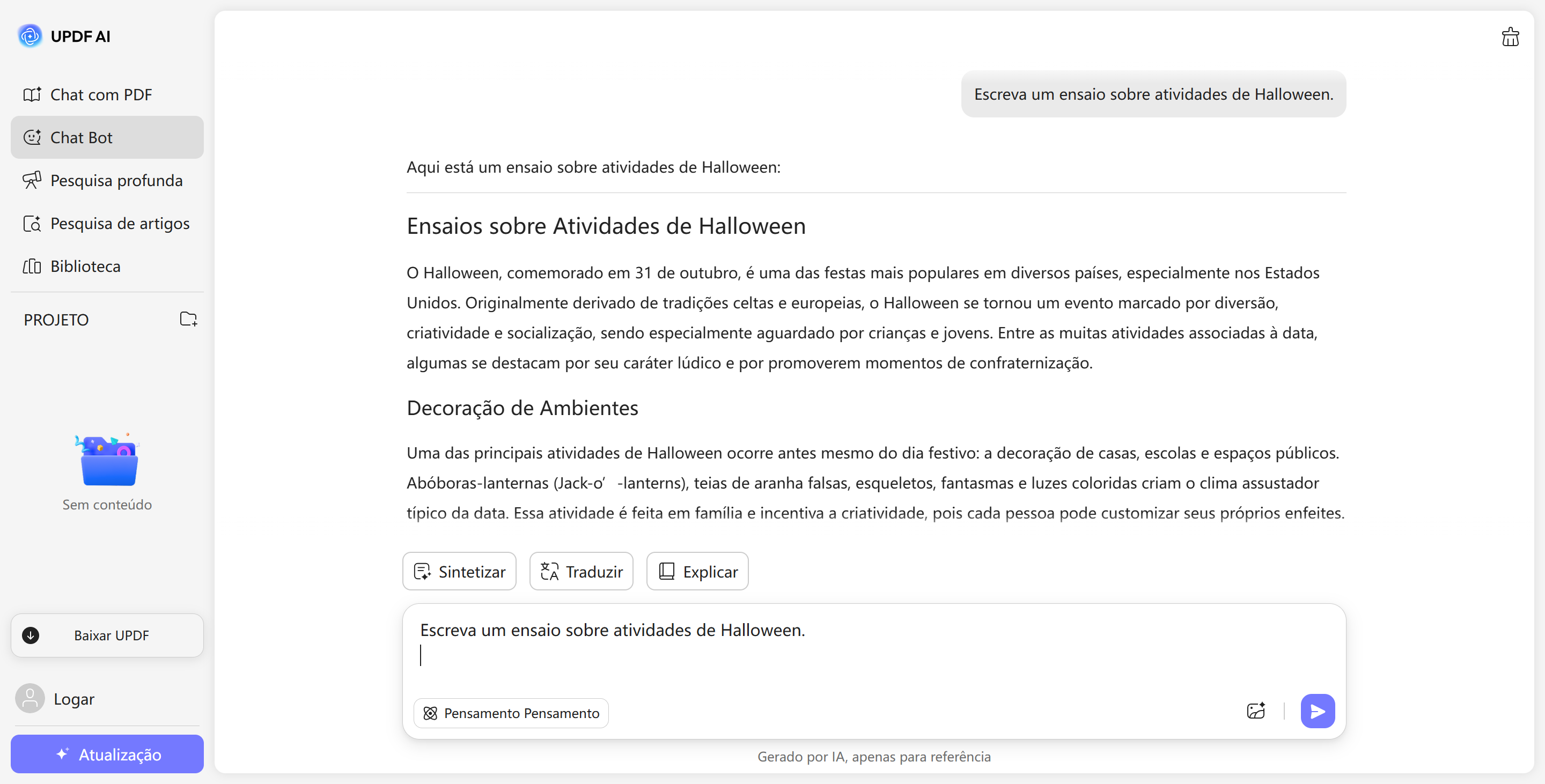The height and width of the screenshot is (784, 1545).
Task: Open Chat com PDF section
Action: pos(101,95)
